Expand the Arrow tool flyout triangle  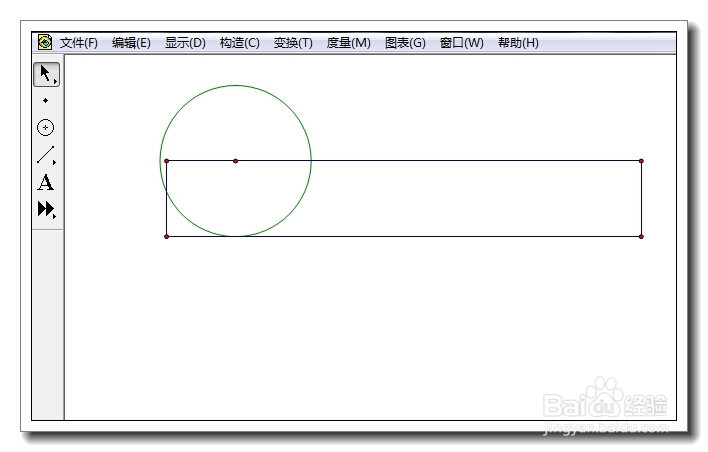(55, 82)
